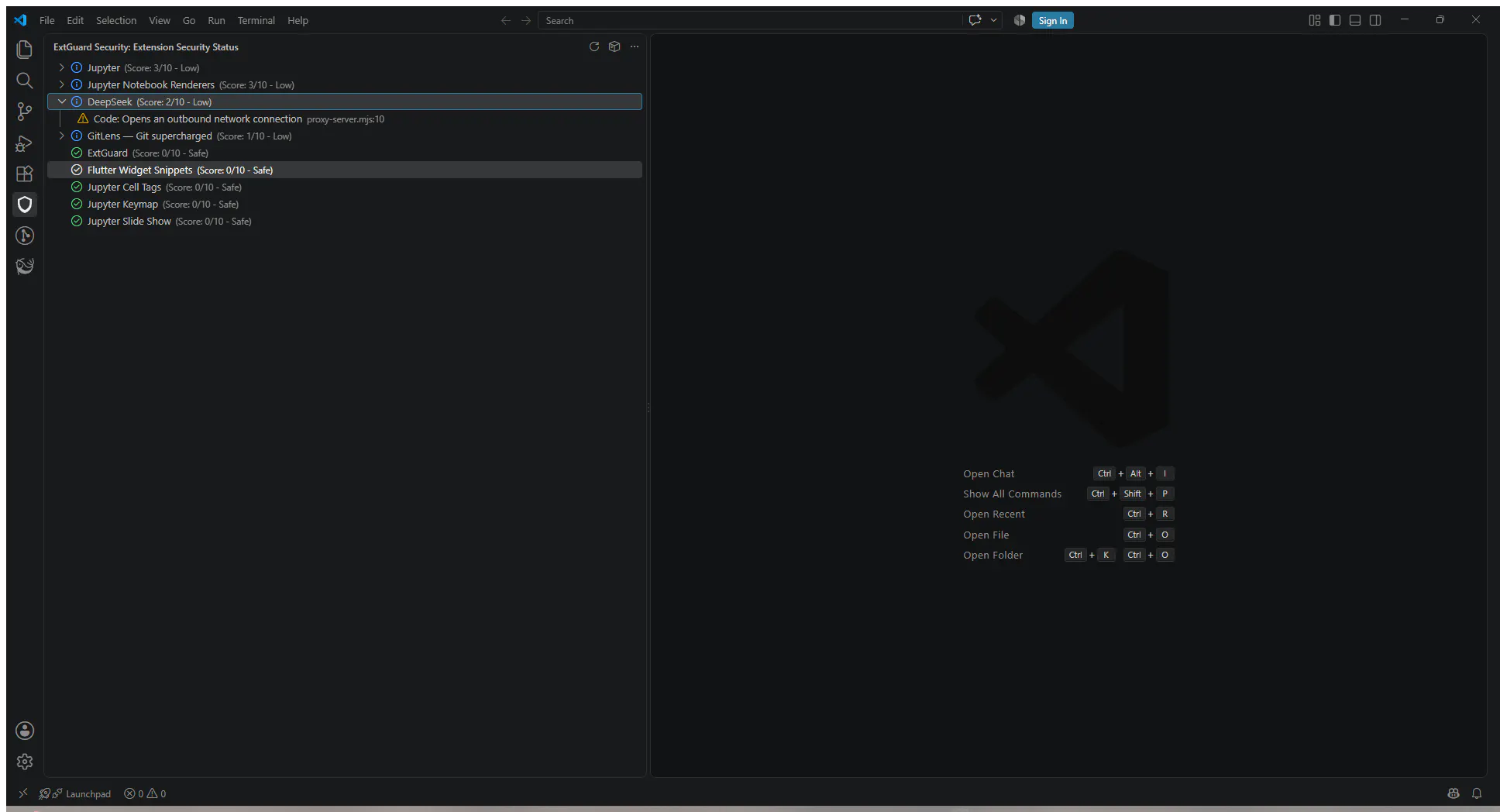Open the Accounts icon in activity bar
The width and height of the screenshot is (1500, 812).
pos(25,731)
